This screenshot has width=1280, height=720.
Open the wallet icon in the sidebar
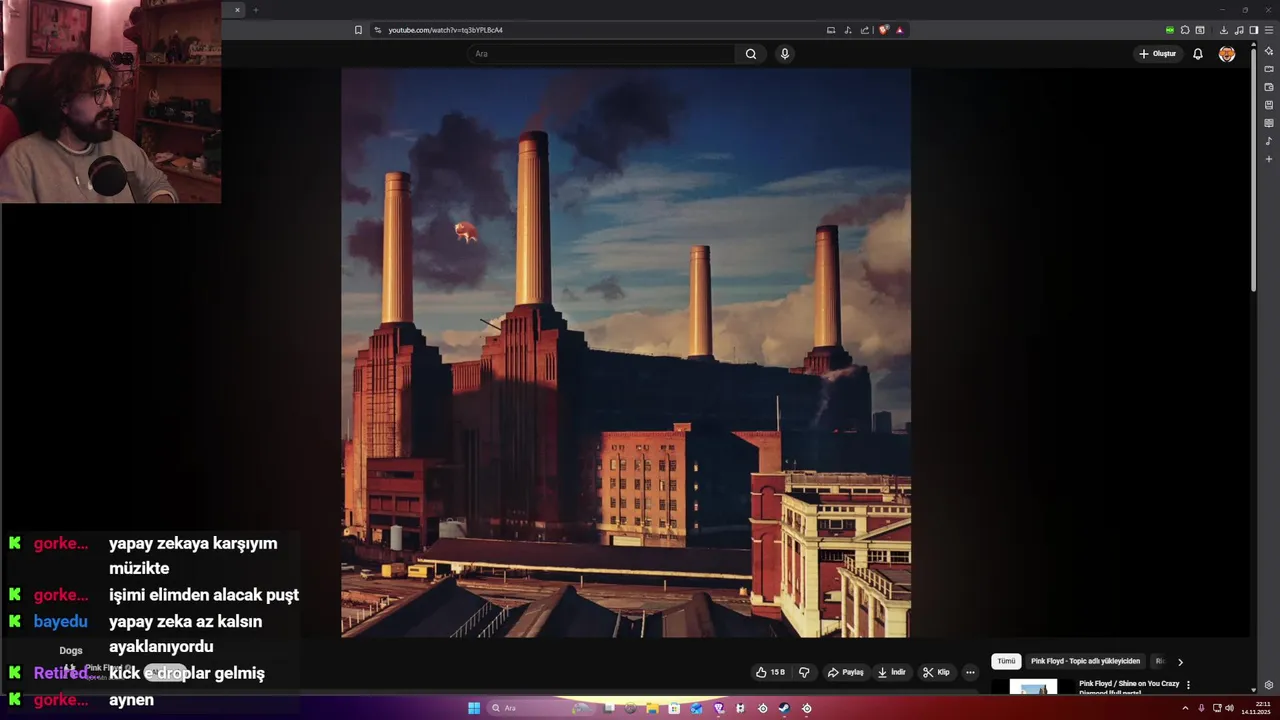1269,87
